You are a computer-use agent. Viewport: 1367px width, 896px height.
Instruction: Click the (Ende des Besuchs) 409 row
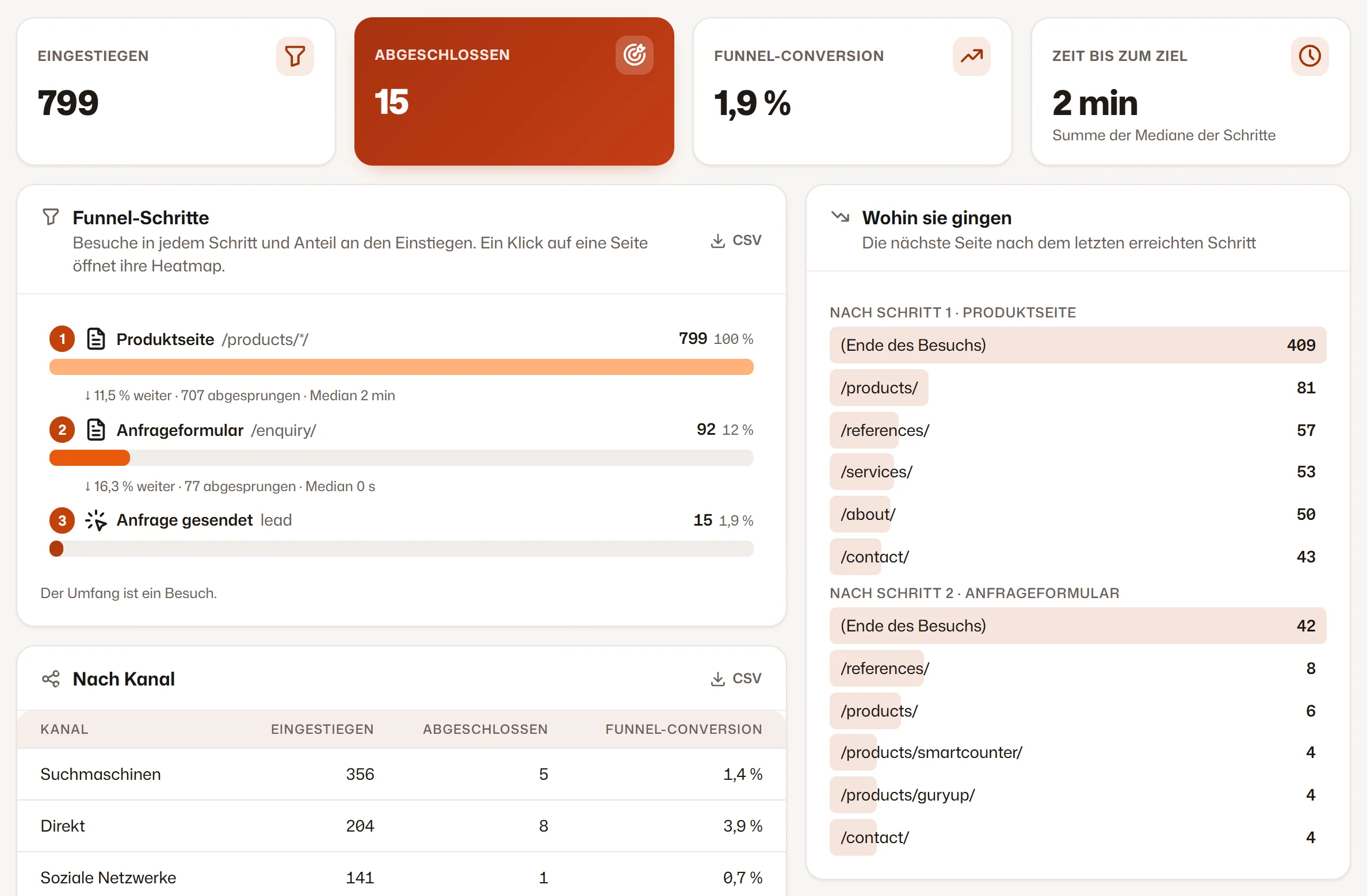coord(1078,345)
